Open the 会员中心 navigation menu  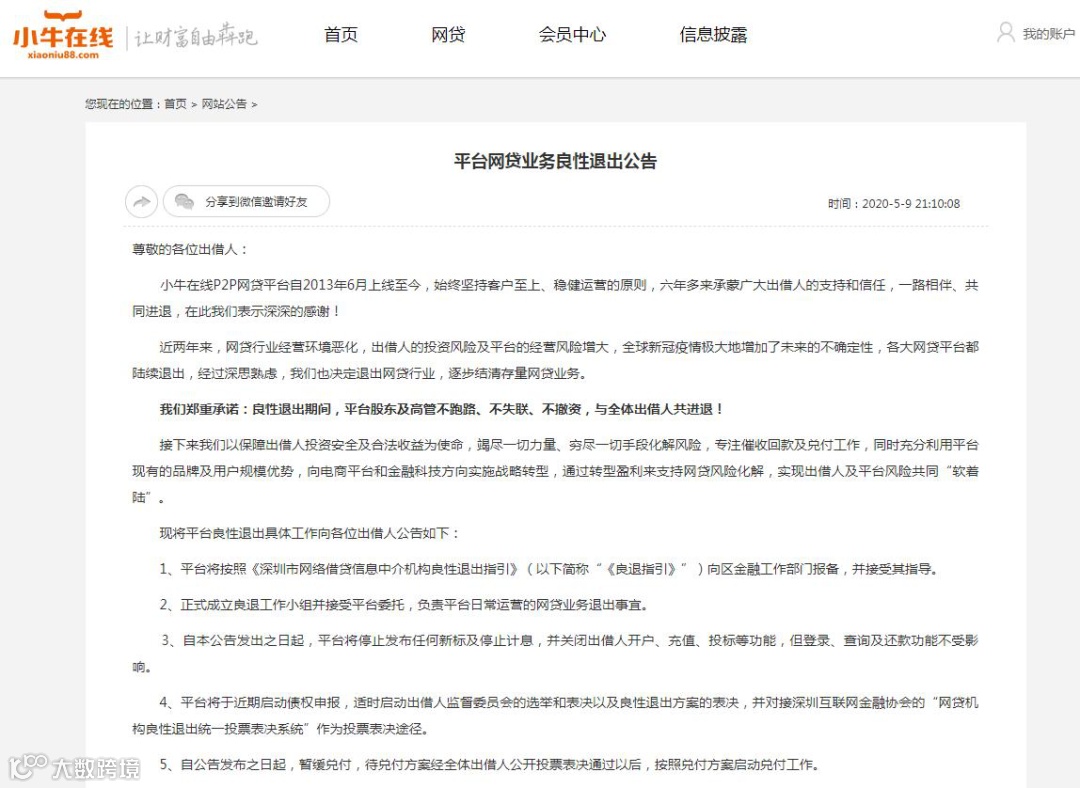coord(572,34)
